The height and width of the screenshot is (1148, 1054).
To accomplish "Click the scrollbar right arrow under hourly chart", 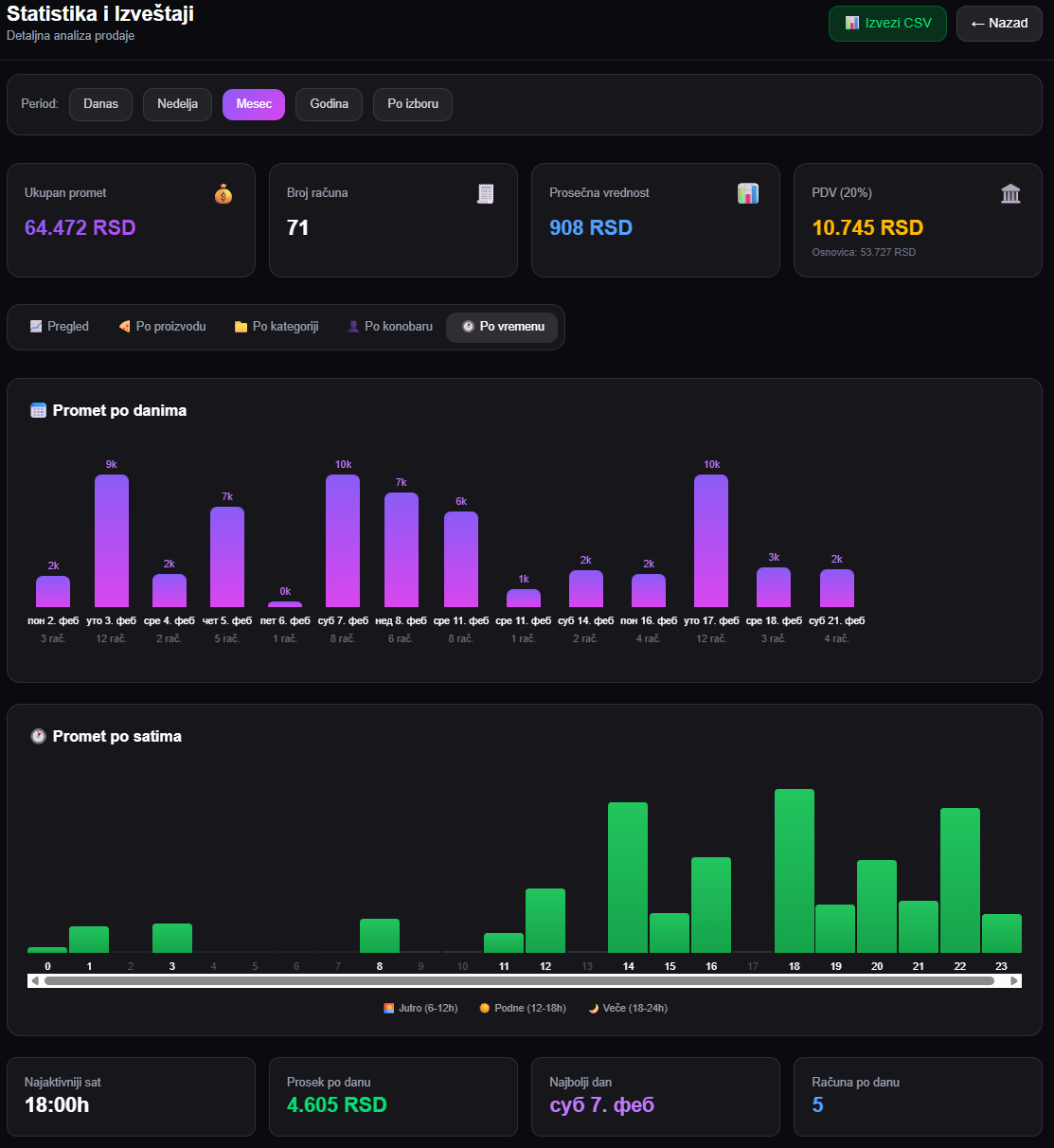I will pos(1015,981).
